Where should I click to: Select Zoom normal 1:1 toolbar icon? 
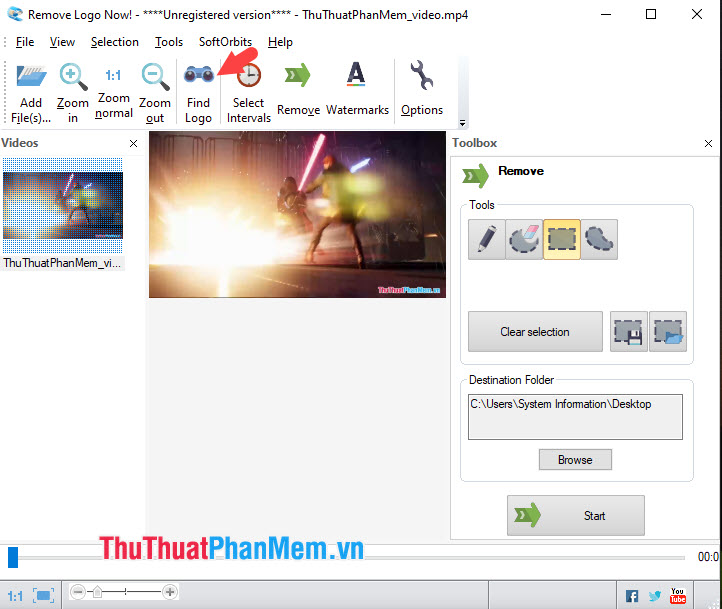tap(113, 75)
